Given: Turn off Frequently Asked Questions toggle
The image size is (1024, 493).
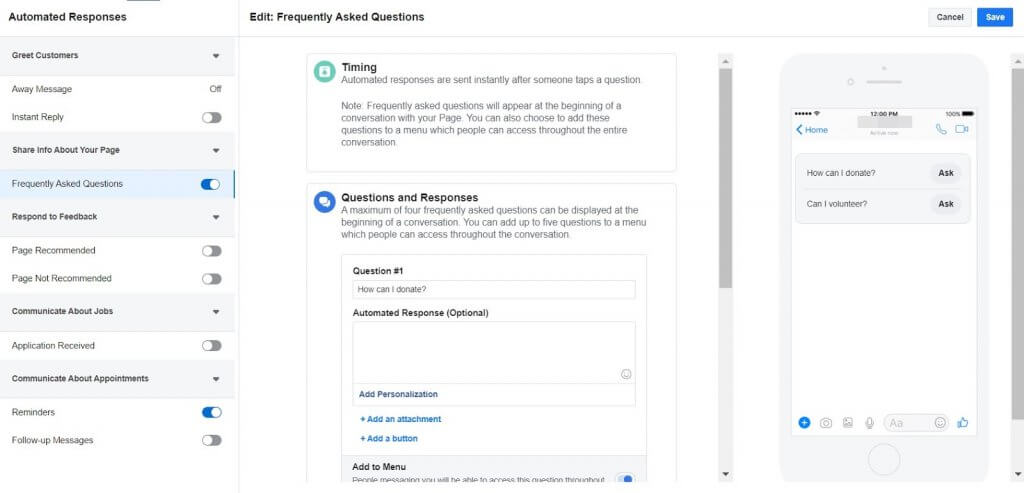Looking at the screenshot, I should (211, 184).
